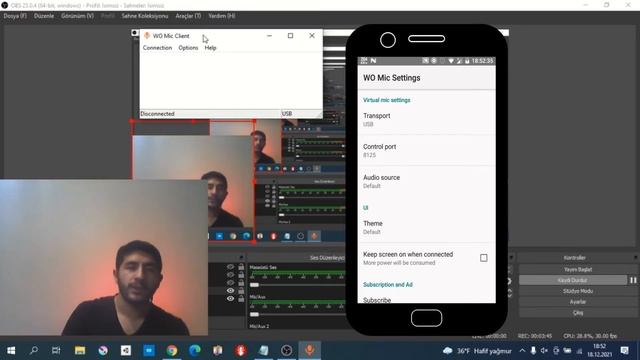Viewport: 640px width, 360px height.
Task: Click the WO Mic Client title bar icon
Action: [147, 36]
